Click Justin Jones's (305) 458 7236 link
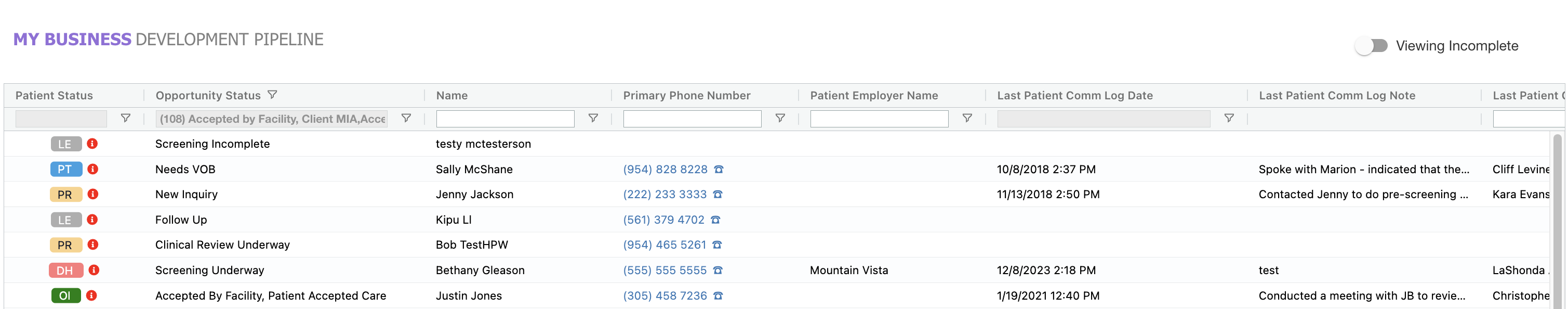Viewport: 1568px width, 309px height. pyautogui.click(x=664, y=295)
